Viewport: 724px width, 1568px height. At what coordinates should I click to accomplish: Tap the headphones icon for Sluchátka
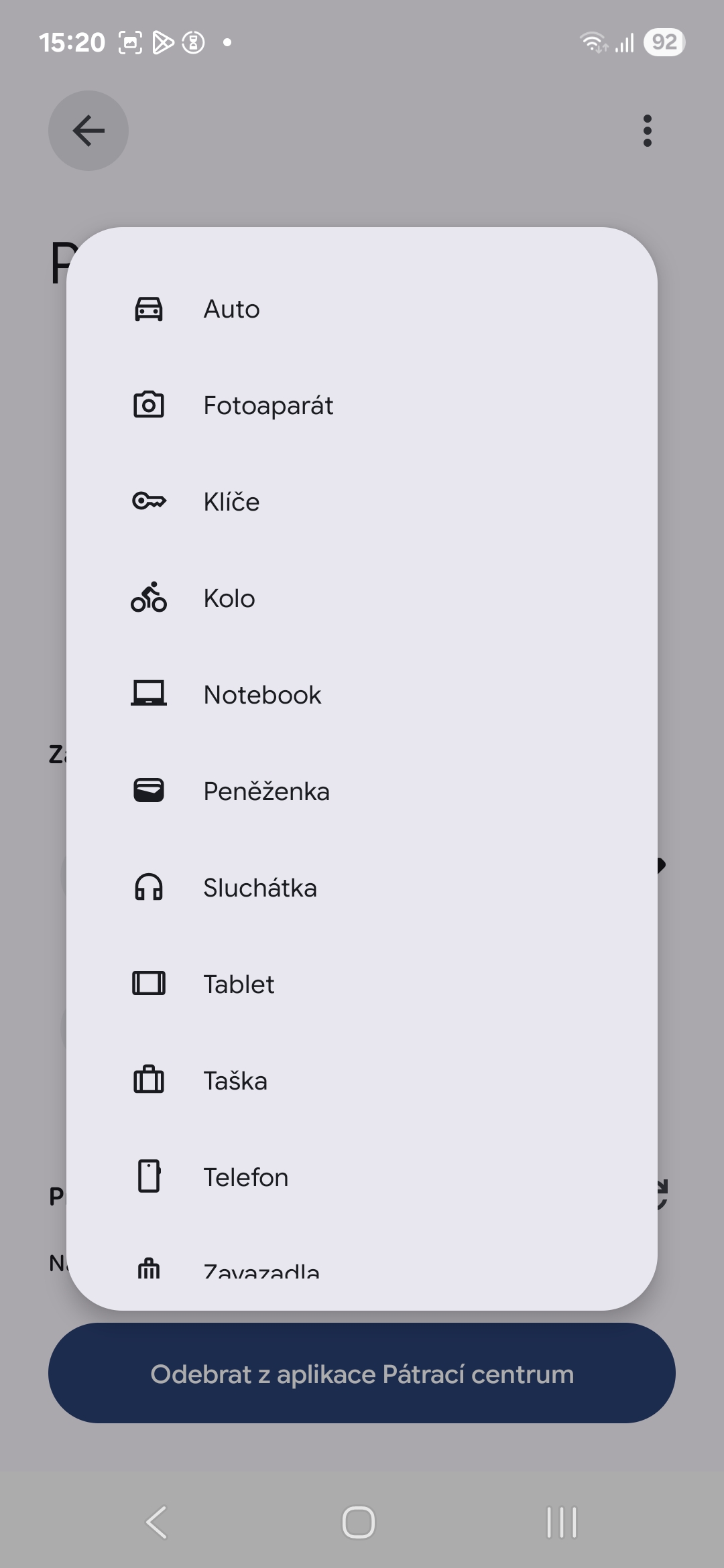pos(149,887)
